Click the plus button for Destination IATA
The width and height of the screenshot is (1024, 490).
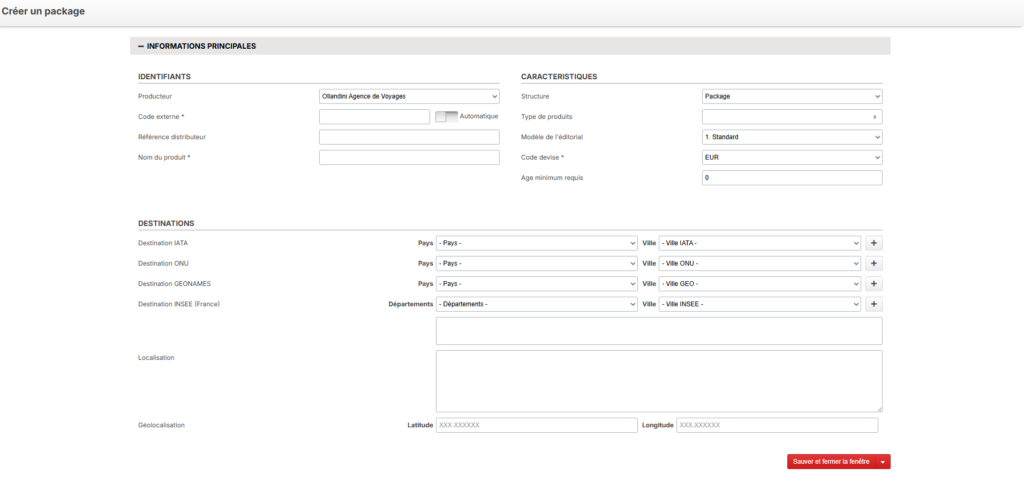point(874,243)
